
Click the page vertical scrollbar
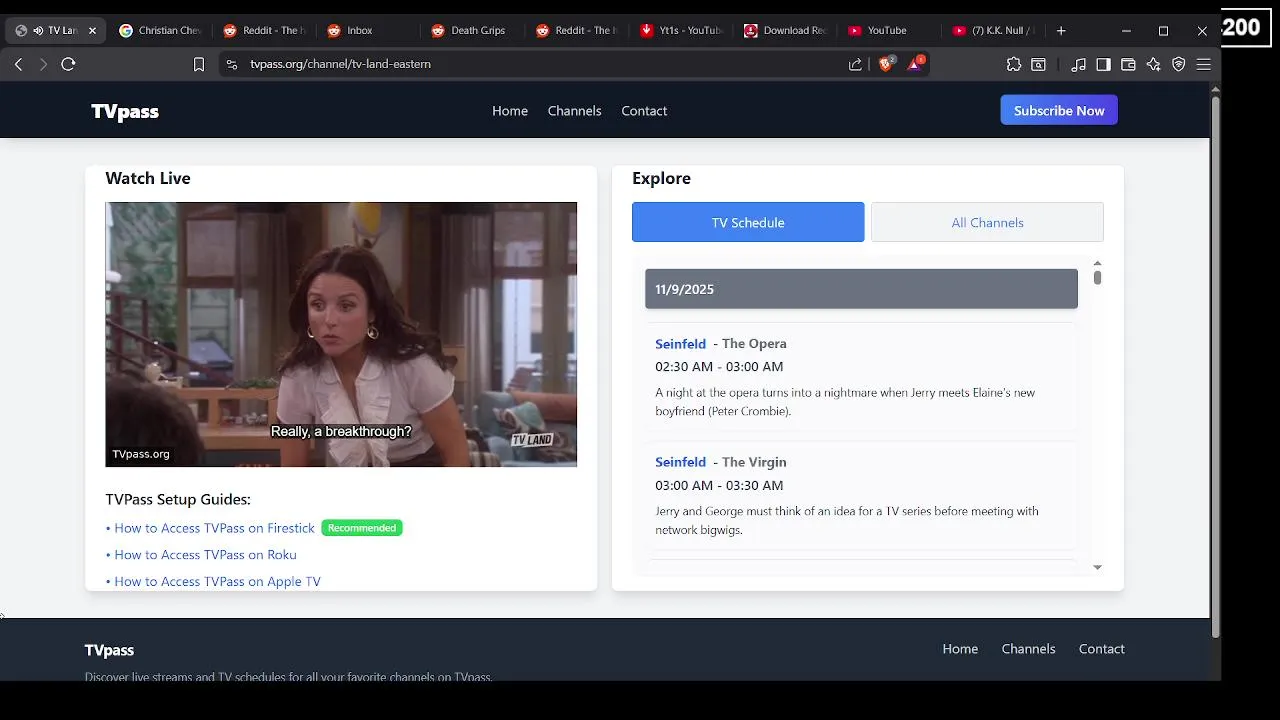[x=1216, y=367]
